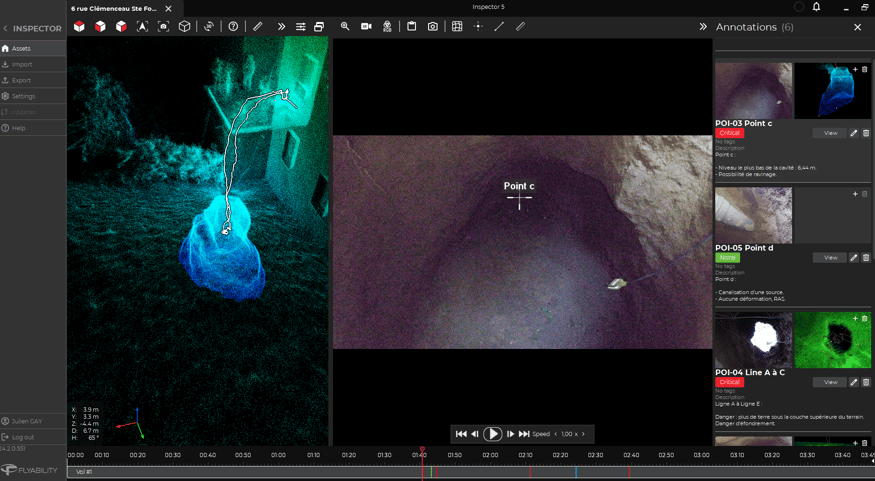This screenshot has height=481, width=875.
Task: Close the Annotations panel
Action: coord(858,27)
